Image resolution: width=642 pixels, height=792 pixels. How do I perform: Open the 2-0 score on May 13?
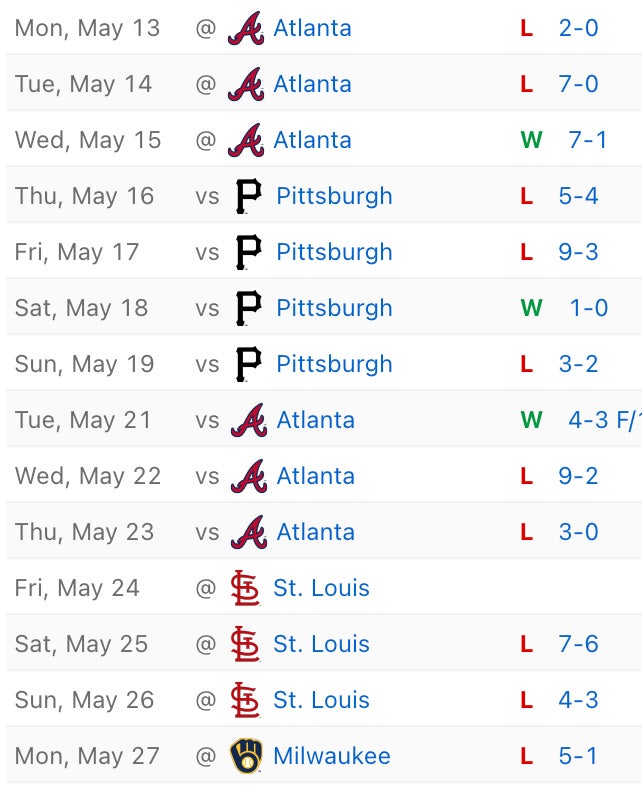coord(578,28)
